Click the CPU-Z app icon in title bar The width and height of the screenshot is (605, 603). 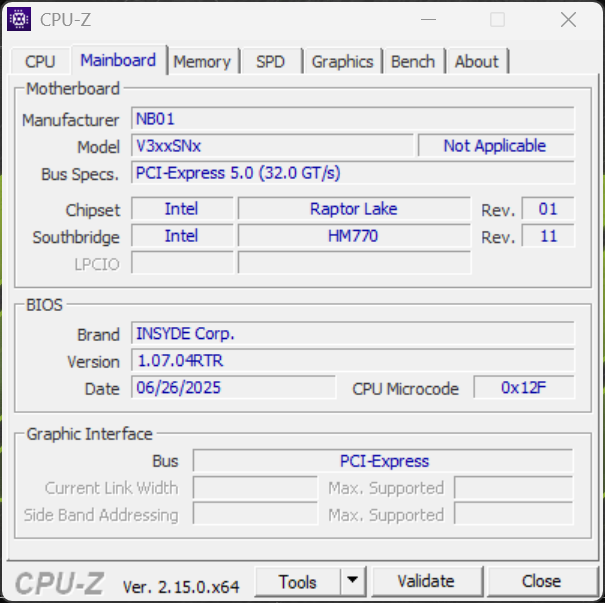click(19, 19)
